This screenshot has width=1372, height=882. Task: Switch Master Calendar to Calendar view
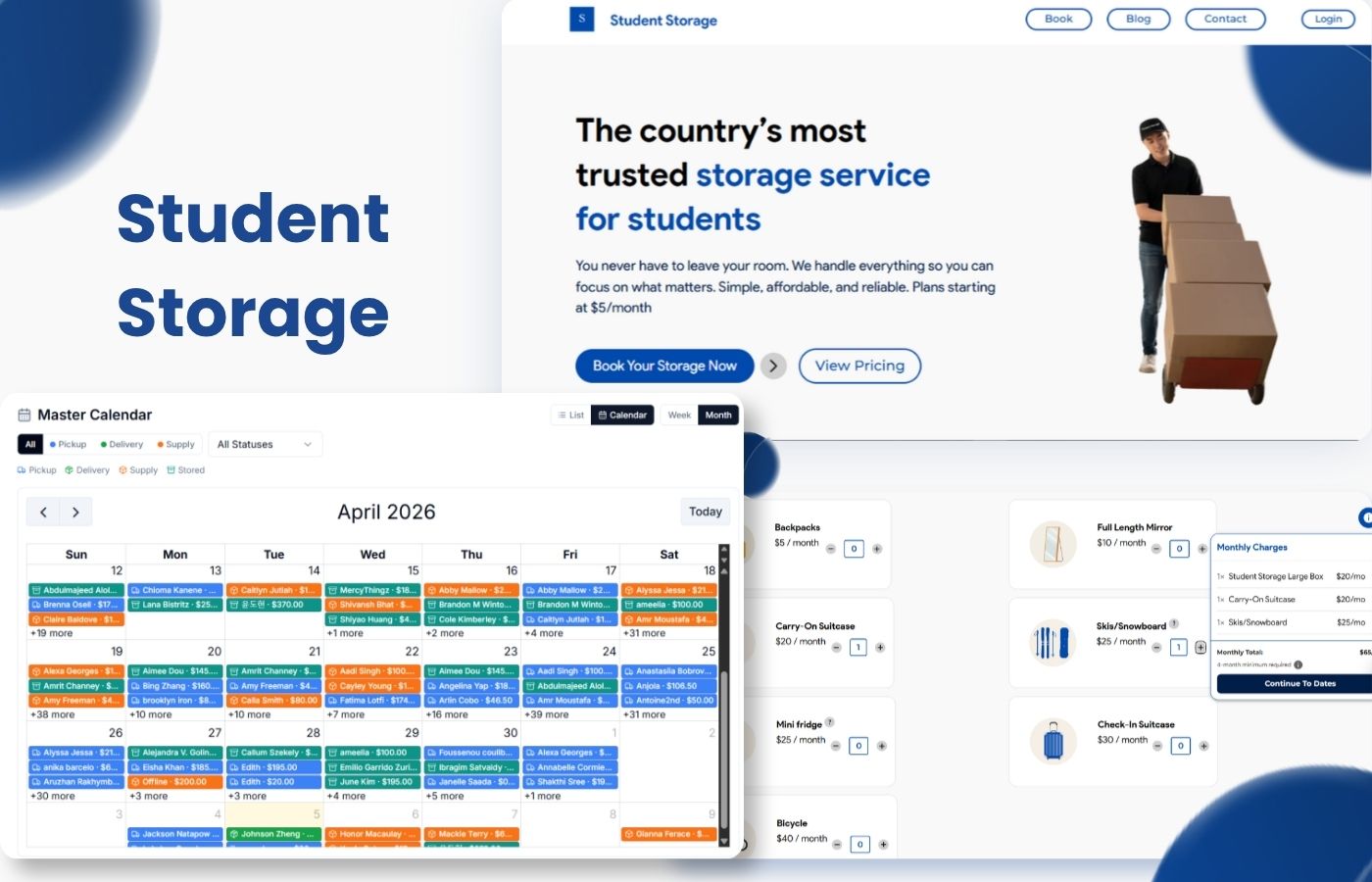622,415
